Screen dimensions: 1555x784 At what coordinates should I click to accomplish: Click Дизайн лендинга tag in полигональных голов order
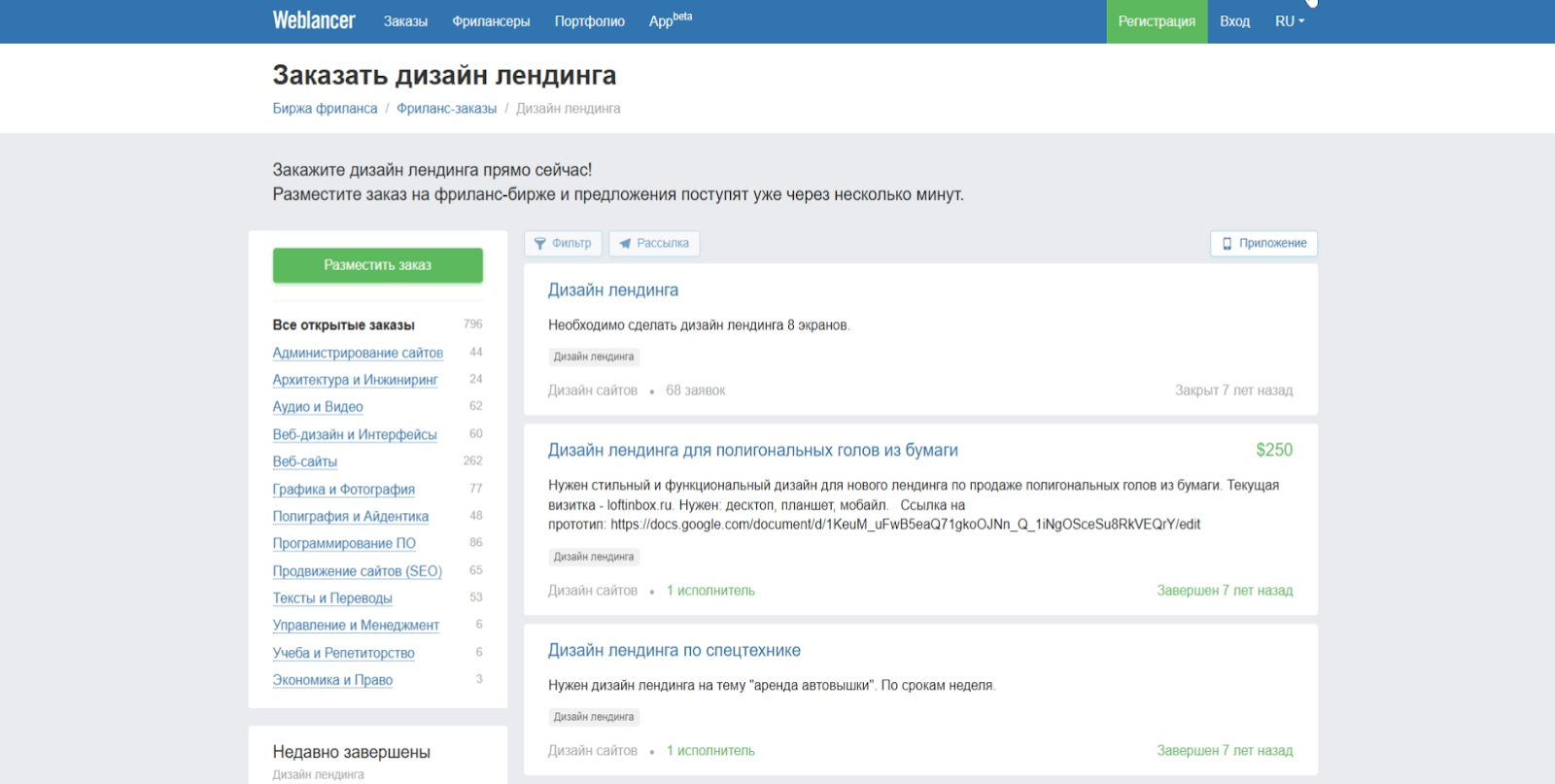[594, 558]
